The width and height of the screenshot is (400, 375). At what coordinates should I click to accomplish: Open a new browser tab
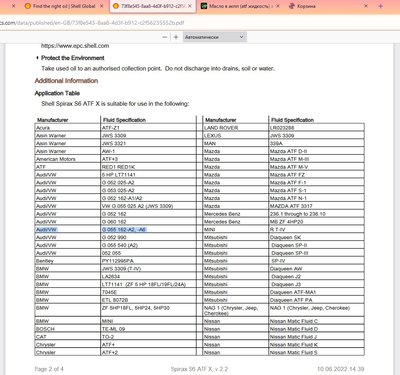tap(381, 6)
